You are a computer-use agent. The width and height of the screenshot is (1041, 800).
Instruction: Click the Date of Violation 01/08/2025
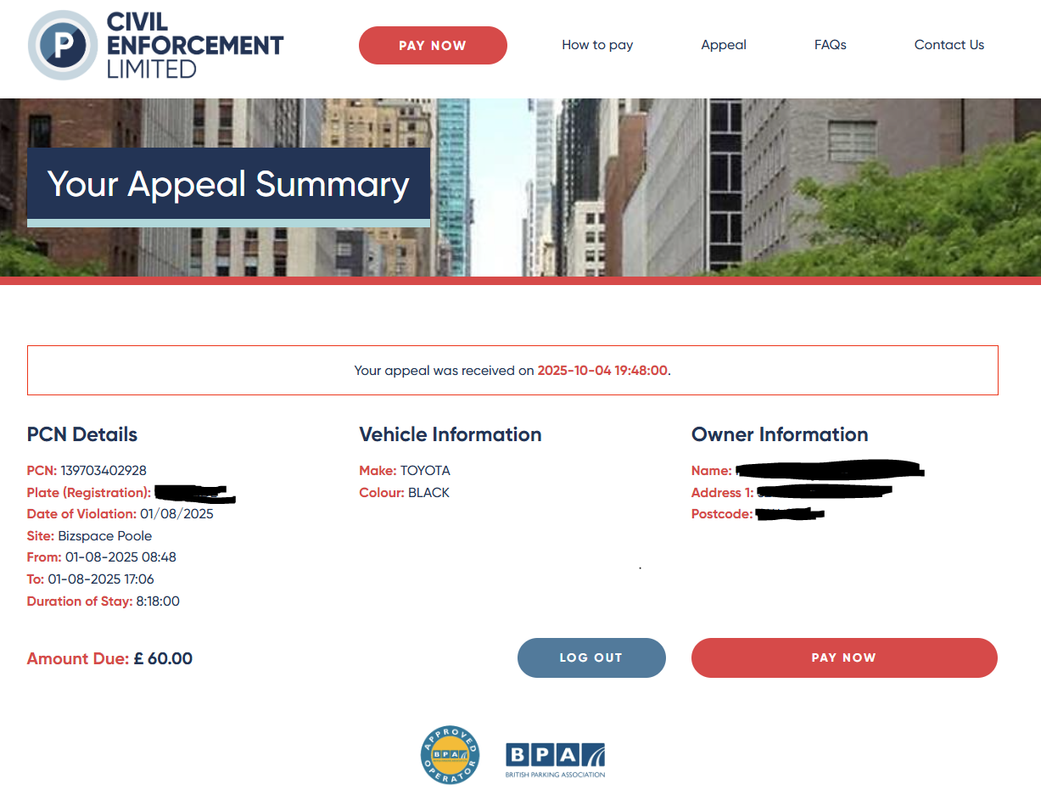177,514
